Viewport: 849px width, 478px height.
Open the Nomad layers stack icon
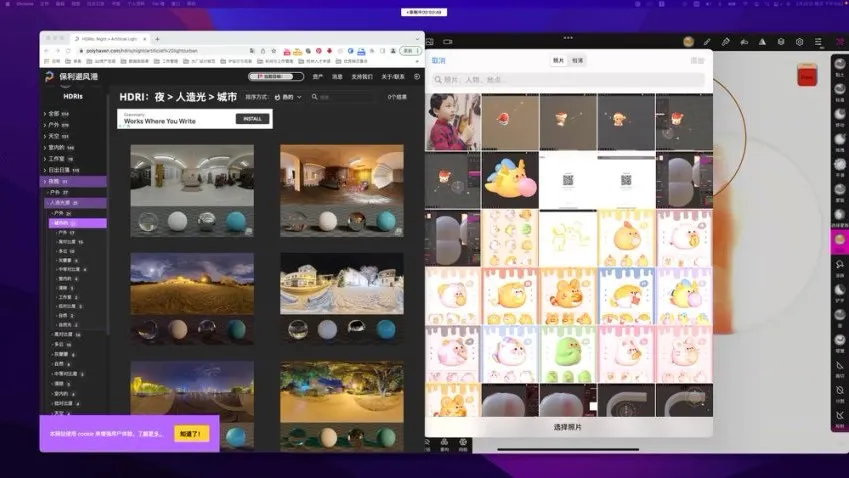point(781,42)
